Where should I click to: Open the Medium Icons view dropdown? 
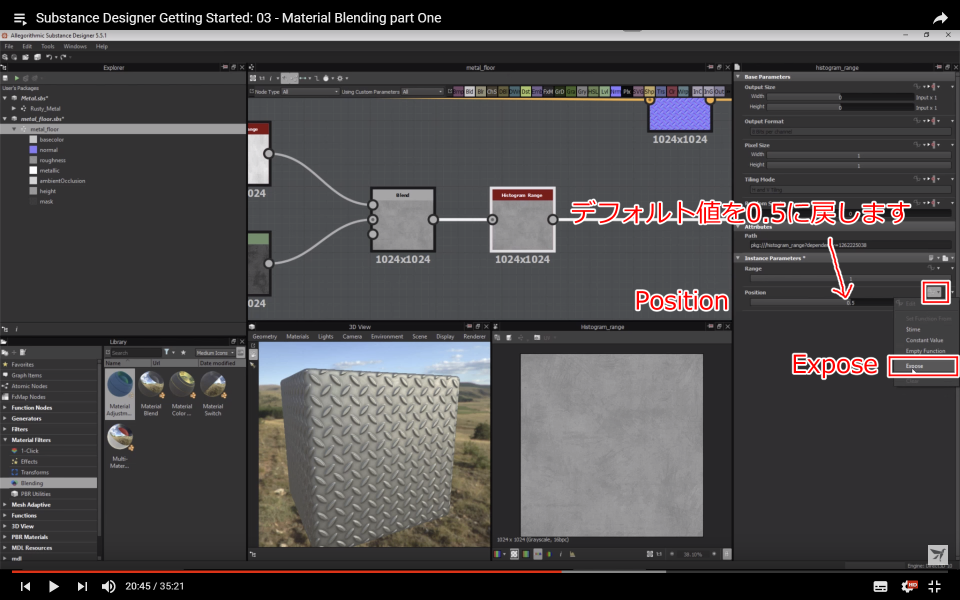215,353
